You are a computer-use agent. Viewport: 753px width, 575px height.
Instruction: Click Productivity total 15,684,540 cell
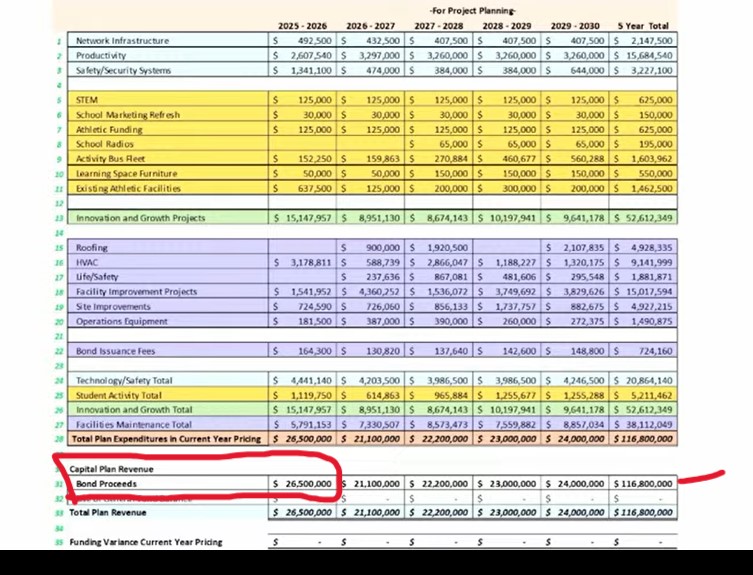click(644, 56)
